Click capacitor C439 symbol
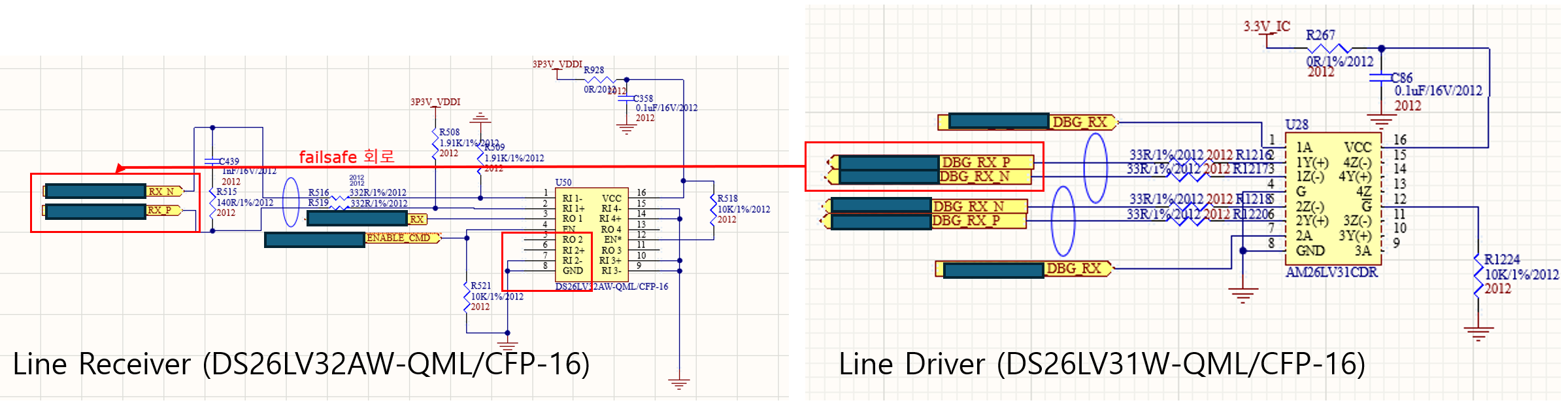The width and height of the screenshot is (1568, 409). [212, 161]
